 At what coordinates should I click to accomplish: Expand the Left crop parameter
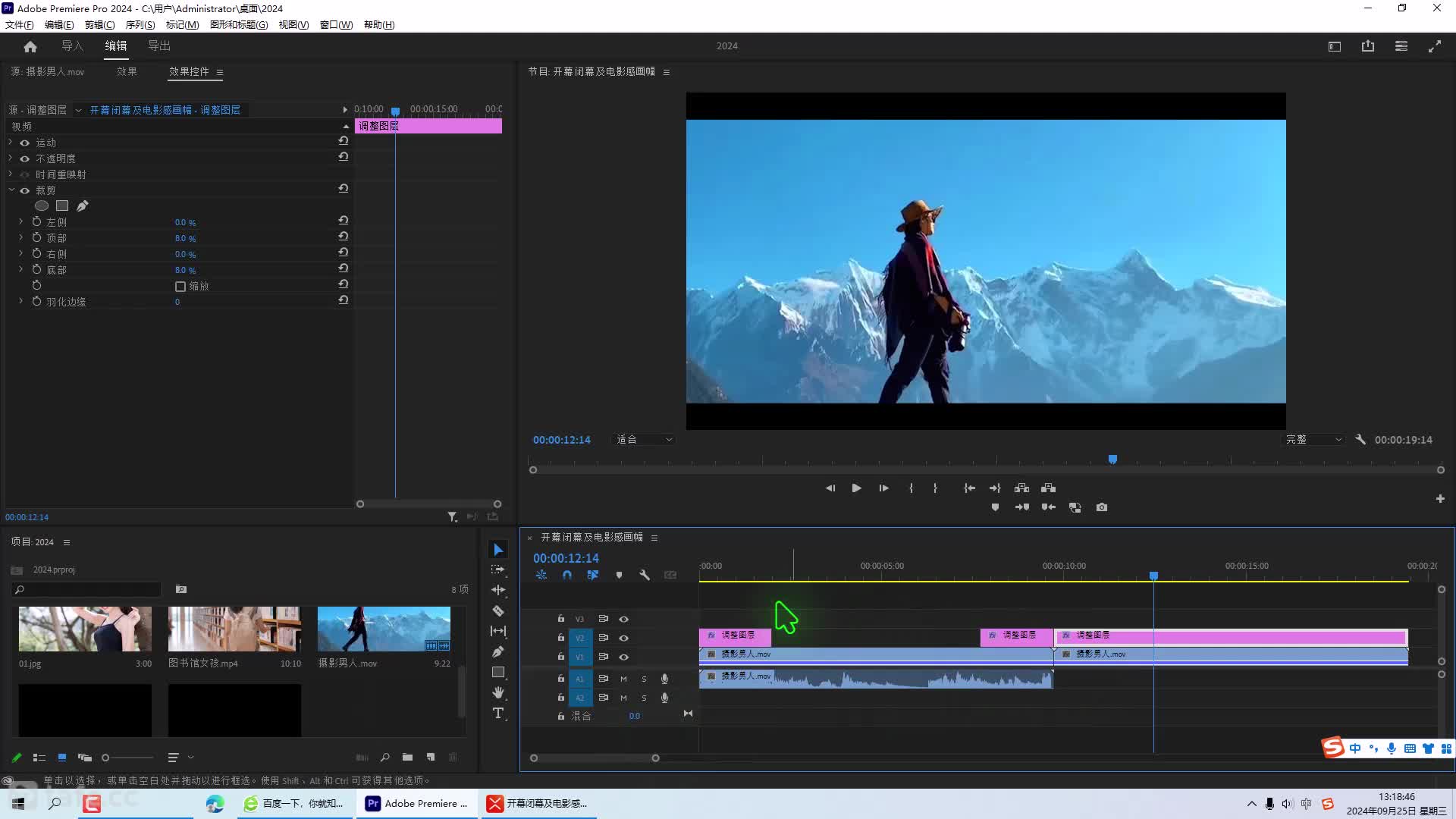[20, 222]
